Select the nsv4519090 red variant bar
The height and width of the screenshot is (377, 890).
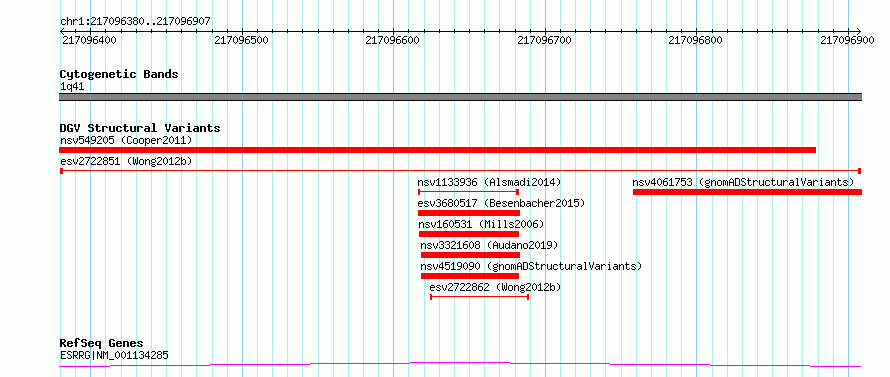[x=470, y=276]
